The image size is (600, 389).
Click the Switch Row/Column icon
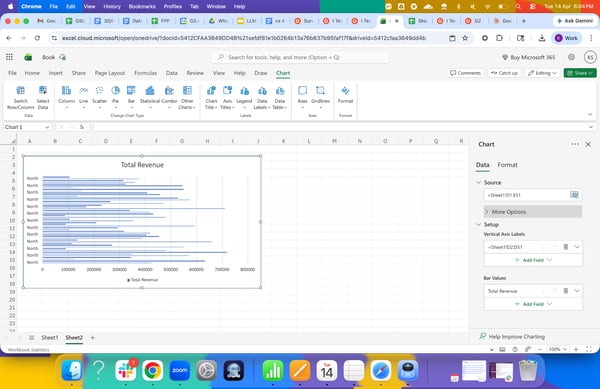[x=21, y=91]
